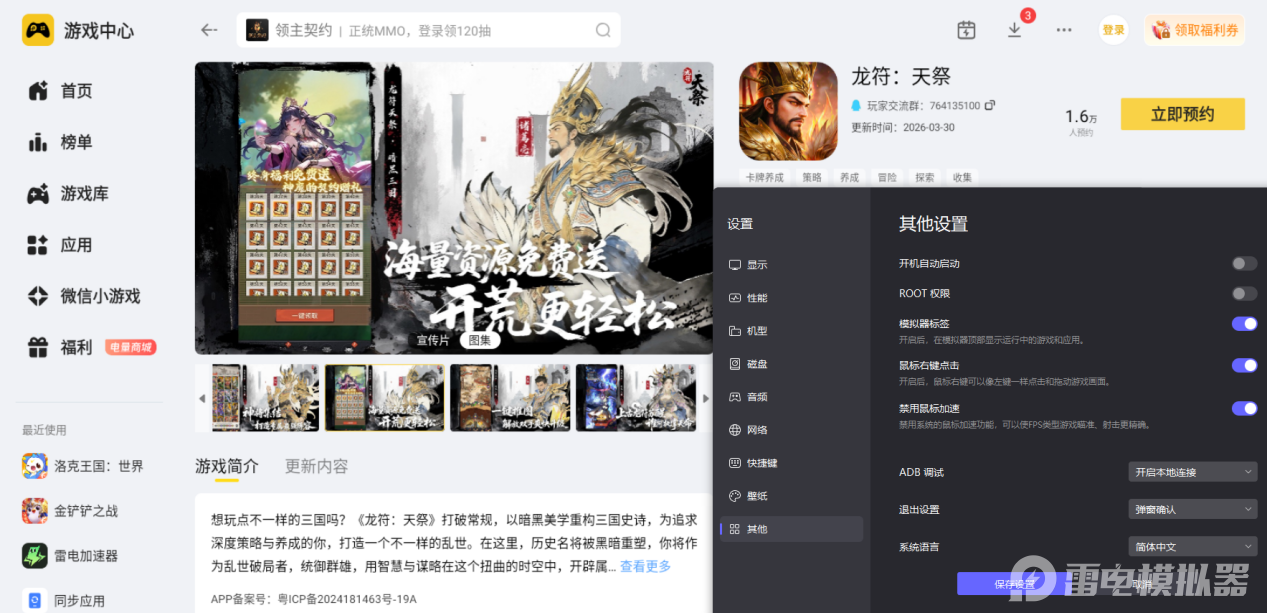
Task: Copy the player group number 764135100
Action: tap(990, 105)
